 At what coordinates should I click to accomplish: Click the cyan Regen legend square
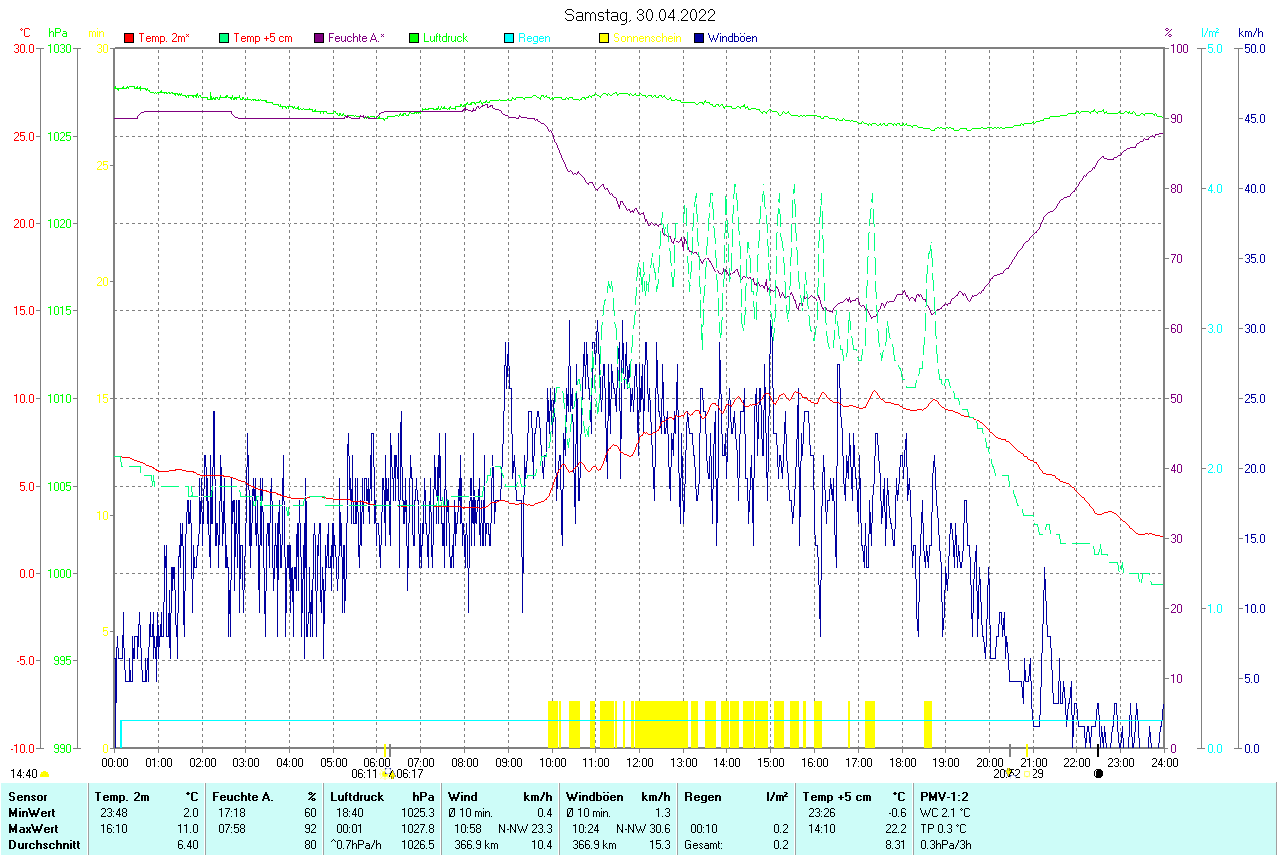tap(509, 38)
